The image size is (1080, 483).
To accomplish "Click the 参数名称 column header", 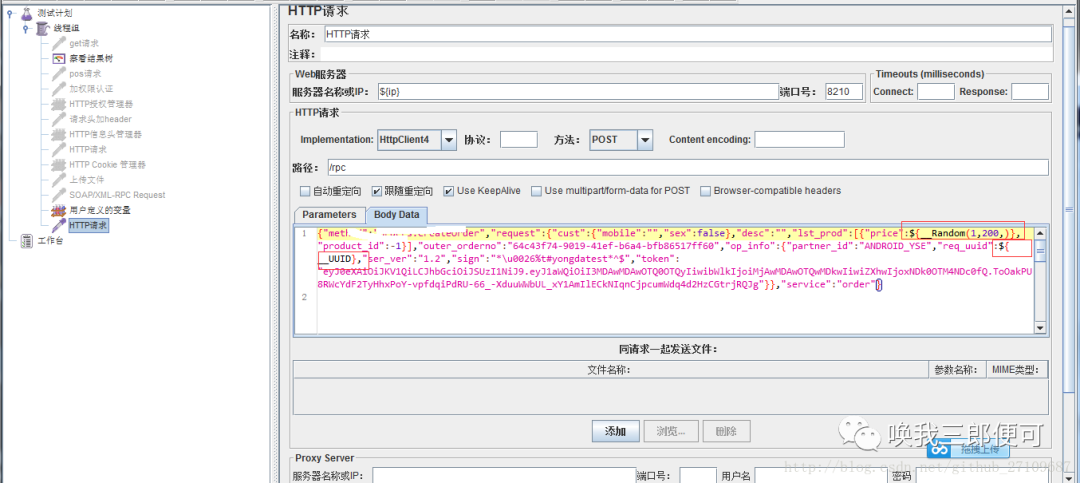I will point(957,370).
